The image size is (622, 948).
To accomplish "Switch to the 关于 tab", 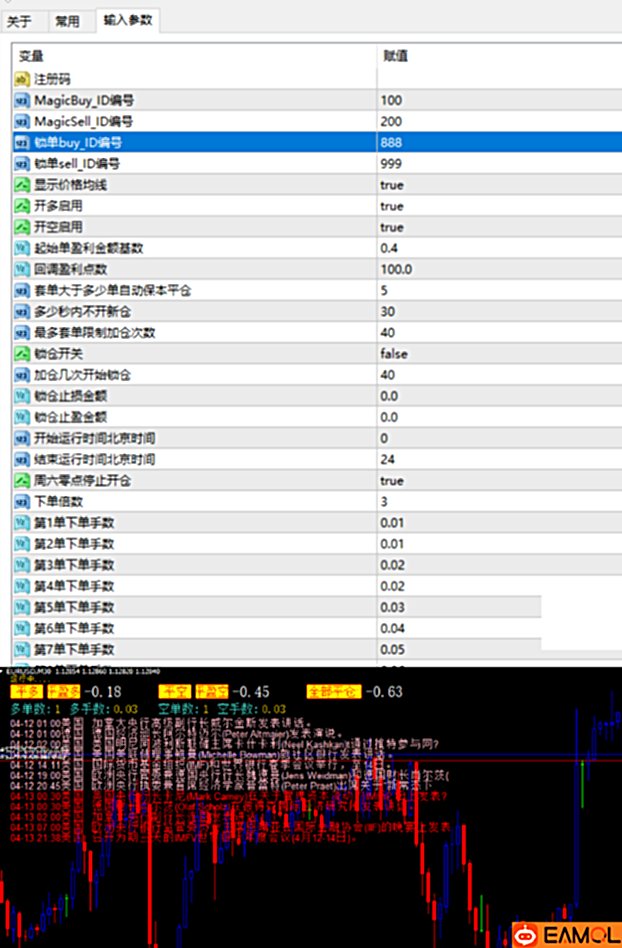I will coord(20,20).
